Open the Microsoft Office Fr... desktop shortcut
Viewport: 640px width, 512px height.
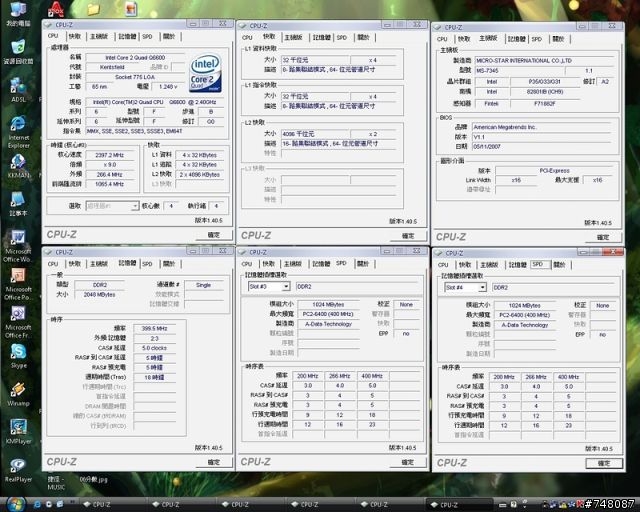18,323
